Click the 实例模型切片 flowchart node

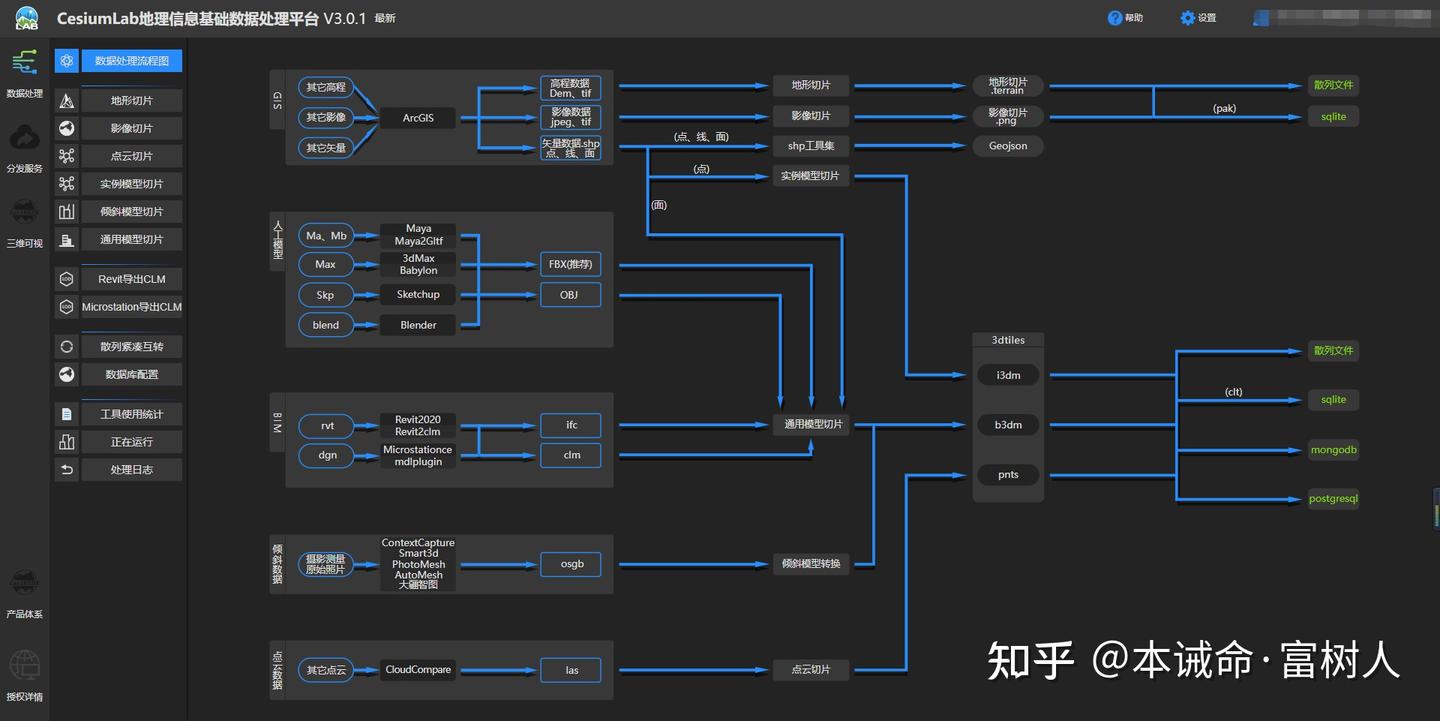(x=811, y=176)
